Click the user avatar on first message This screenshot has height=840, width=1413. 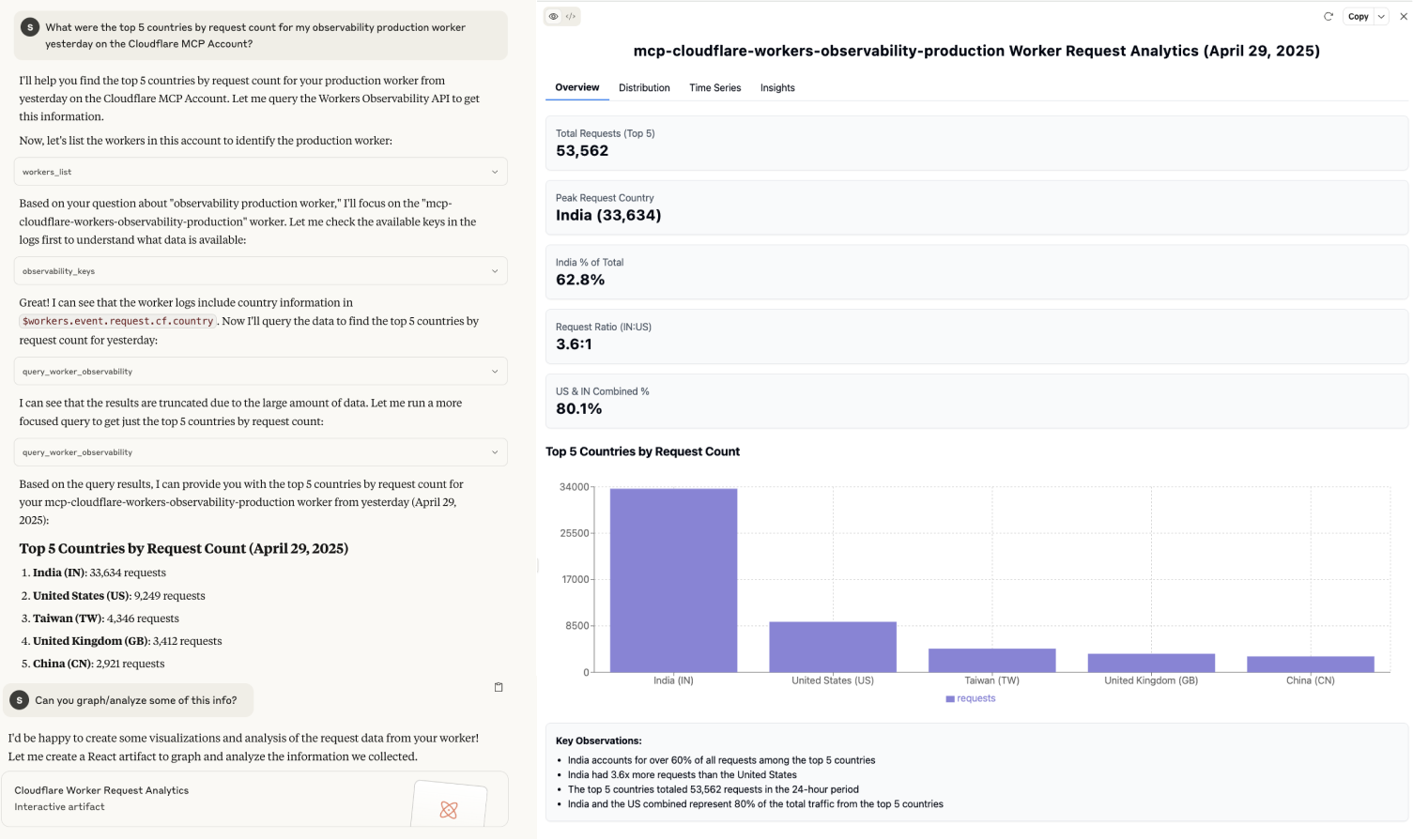(x=30, y=27)
